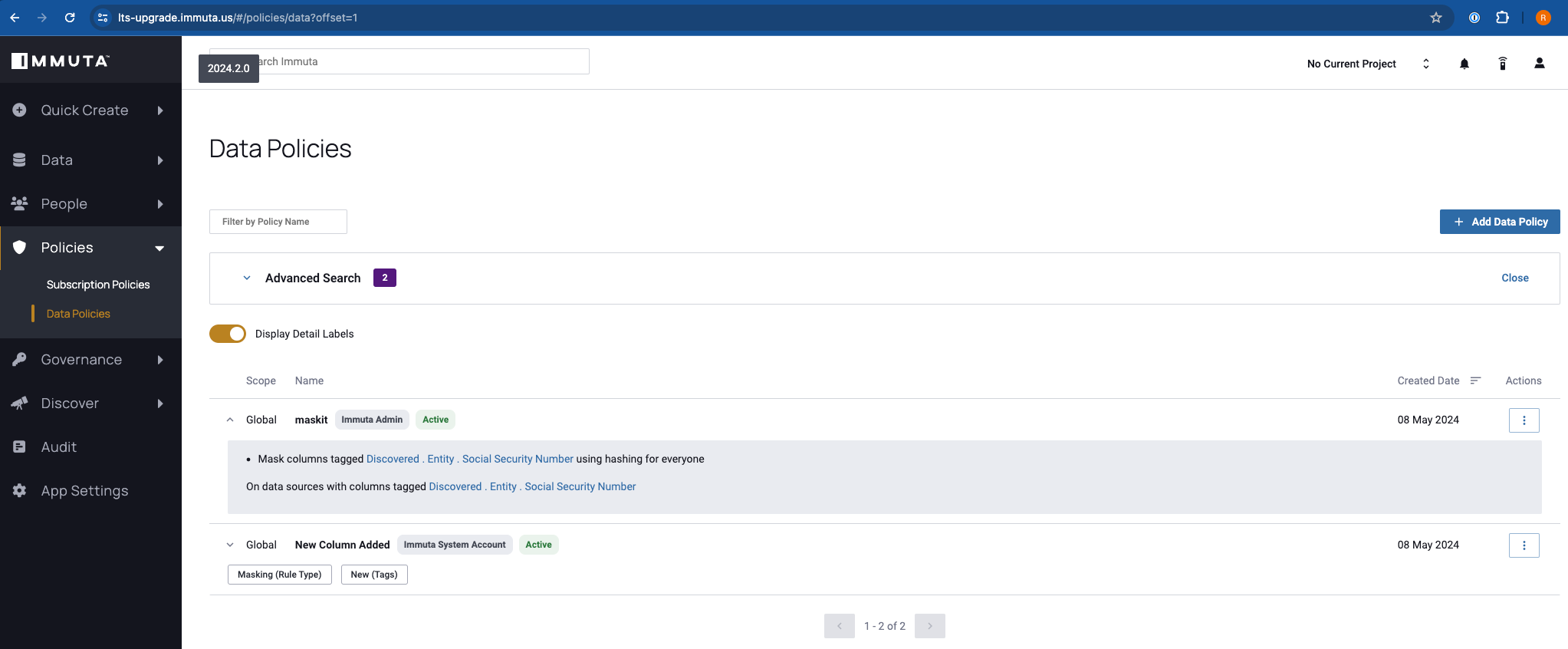The width and height of the screenshot is (1568, 649).
Task: Click the Immuta System Account label
Action: click(x=455, y=545)
